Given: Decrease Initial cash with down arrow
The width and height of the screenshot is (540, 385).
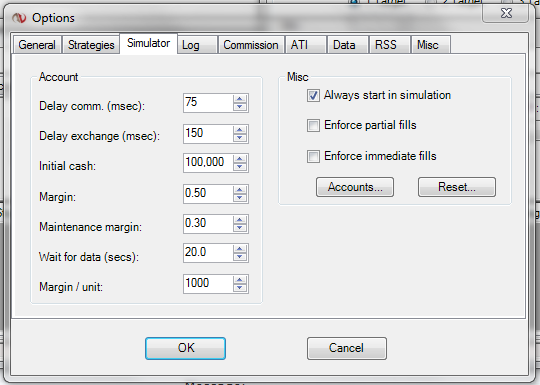Looking at the screenshot, I should [240, 167].
